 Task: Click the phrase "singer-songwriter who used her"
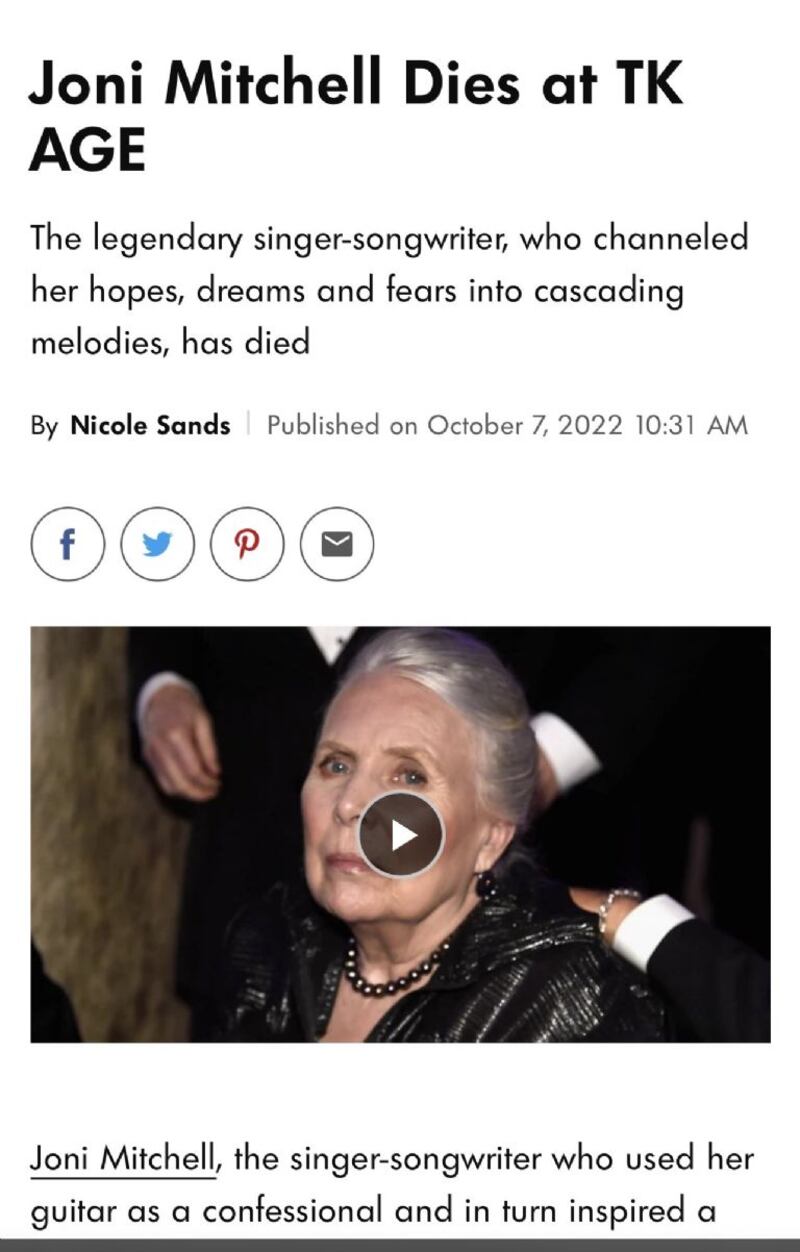522,1159
